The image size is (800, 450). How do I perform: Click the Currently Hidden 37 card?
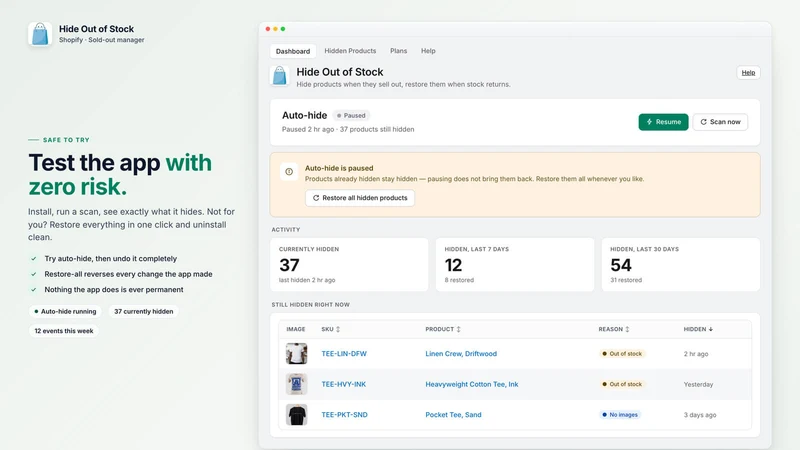pos(349,265)
